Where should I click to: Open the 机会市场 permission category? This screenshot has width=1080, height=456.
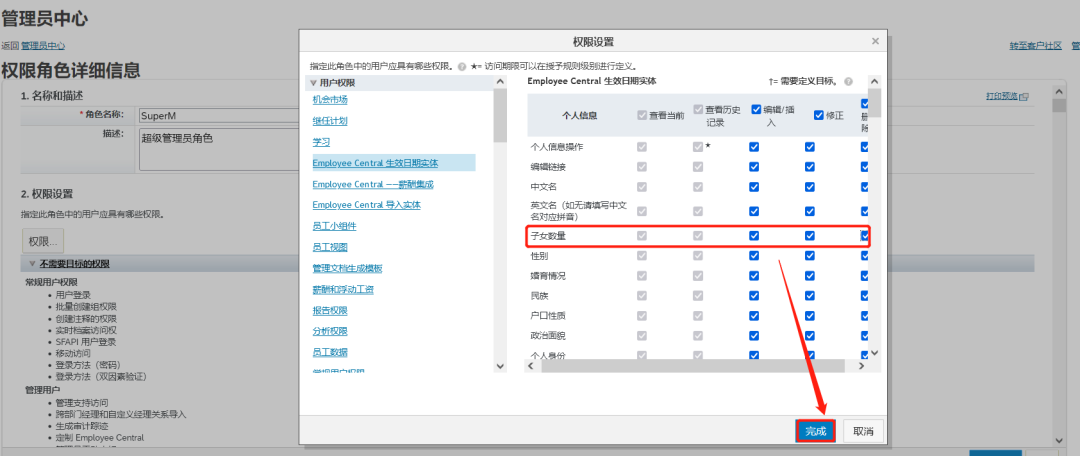click(330, 100)
